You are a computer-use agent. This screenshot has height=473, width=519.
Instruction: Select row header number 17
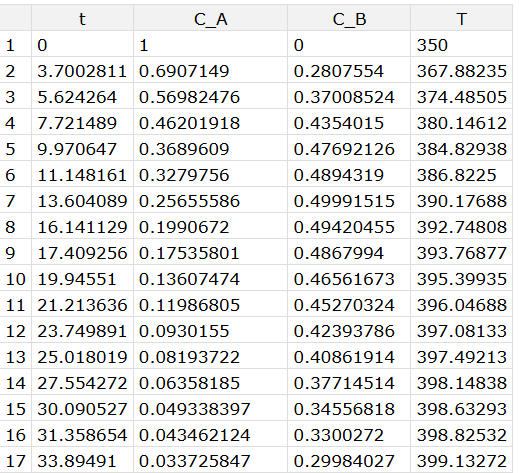click(15, 460)
